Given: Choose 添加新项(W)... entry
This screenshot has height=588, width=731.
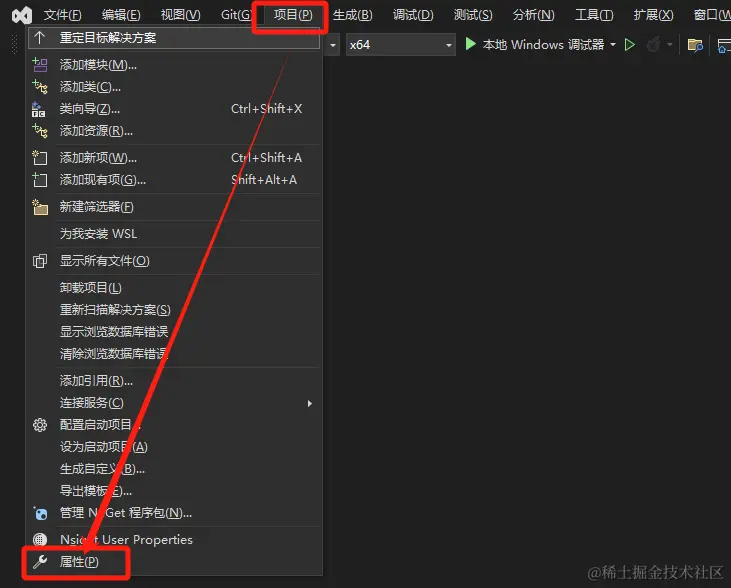Looking at the screenshot, I should (174, 158).
